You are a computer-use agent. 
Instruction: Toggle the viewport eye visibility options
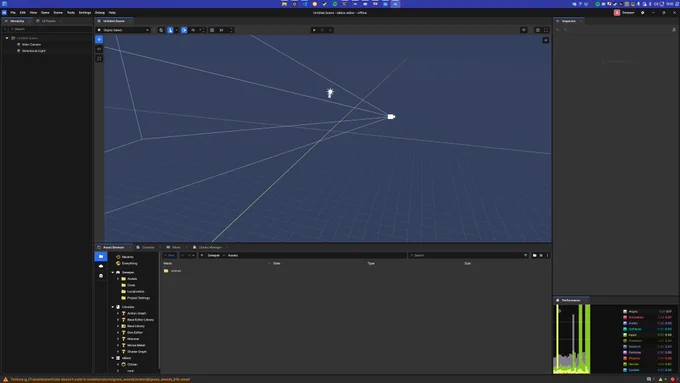click(524, 30)
